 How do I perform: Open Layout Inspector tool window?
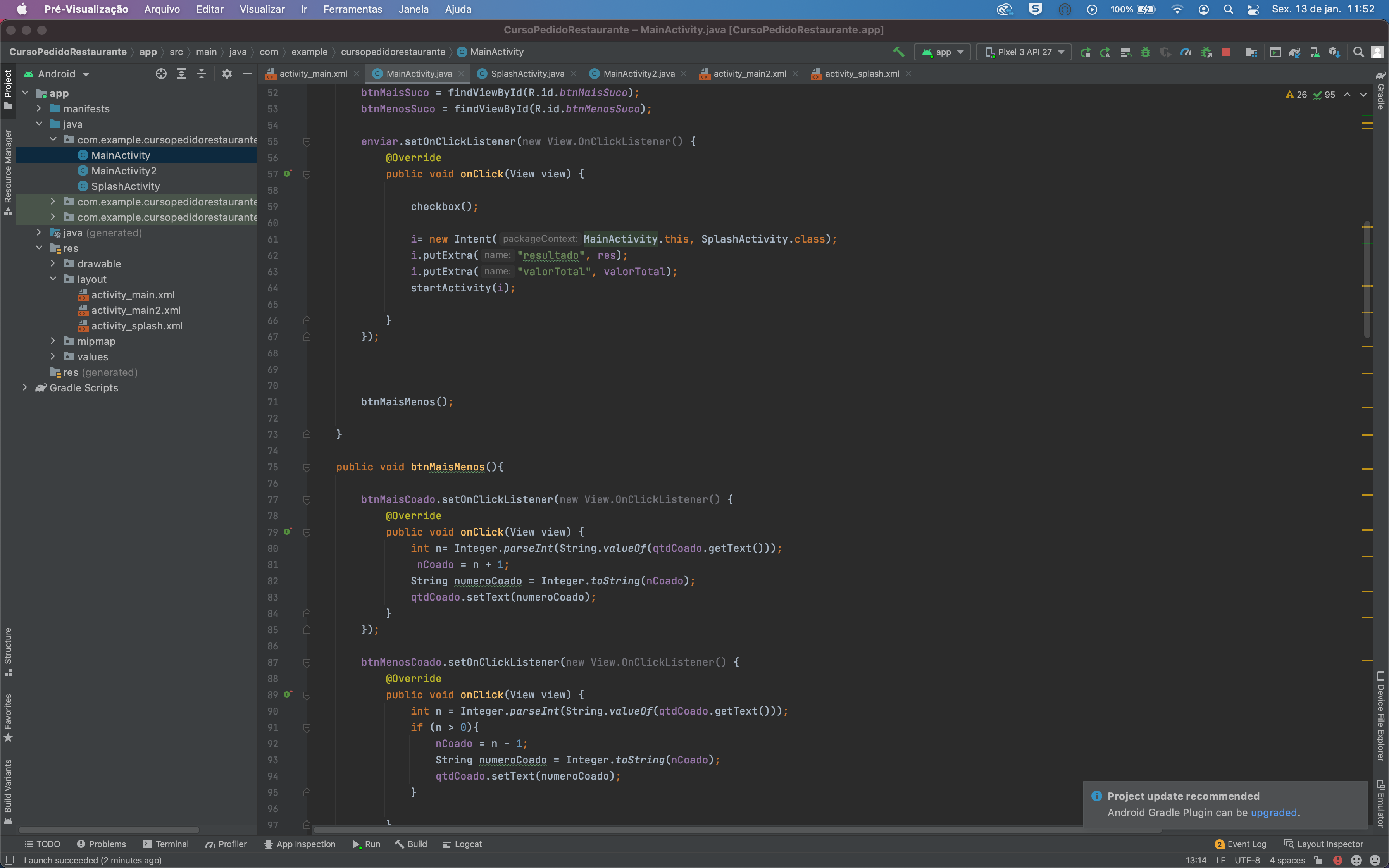(x=1324, y=844)
